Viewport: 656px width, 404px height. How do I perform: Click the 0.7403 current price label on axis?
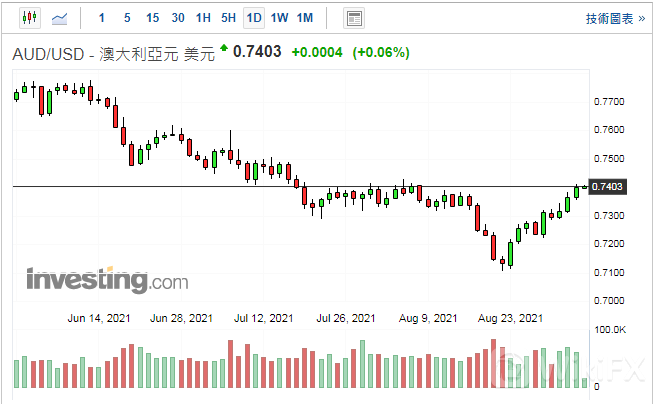point(607,187)
